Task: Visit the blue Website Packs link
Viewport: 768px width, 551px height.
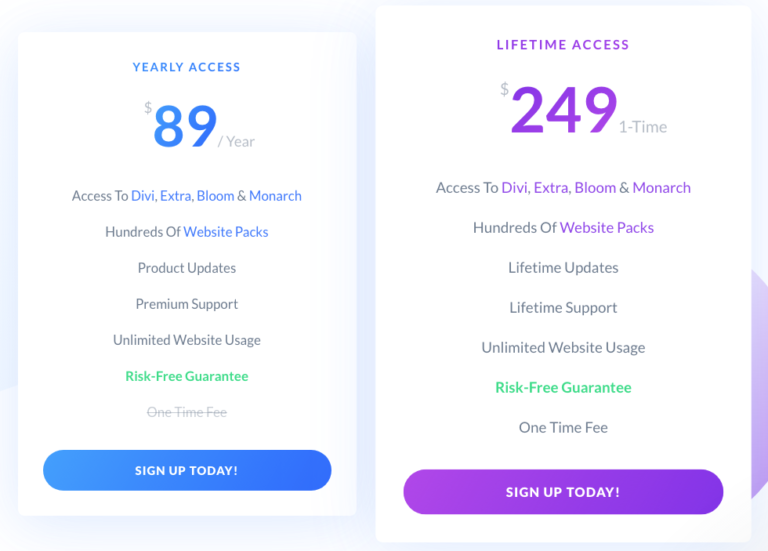Action: pyautogui.click(x=226, y=232)
